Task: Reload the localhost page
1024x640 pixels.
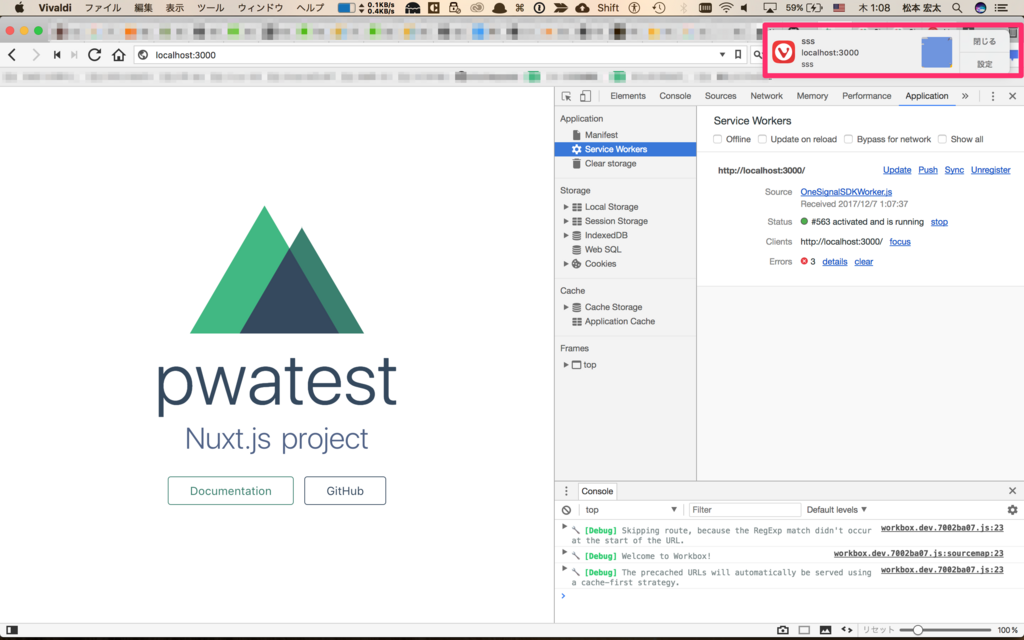Action: (95, 55)
